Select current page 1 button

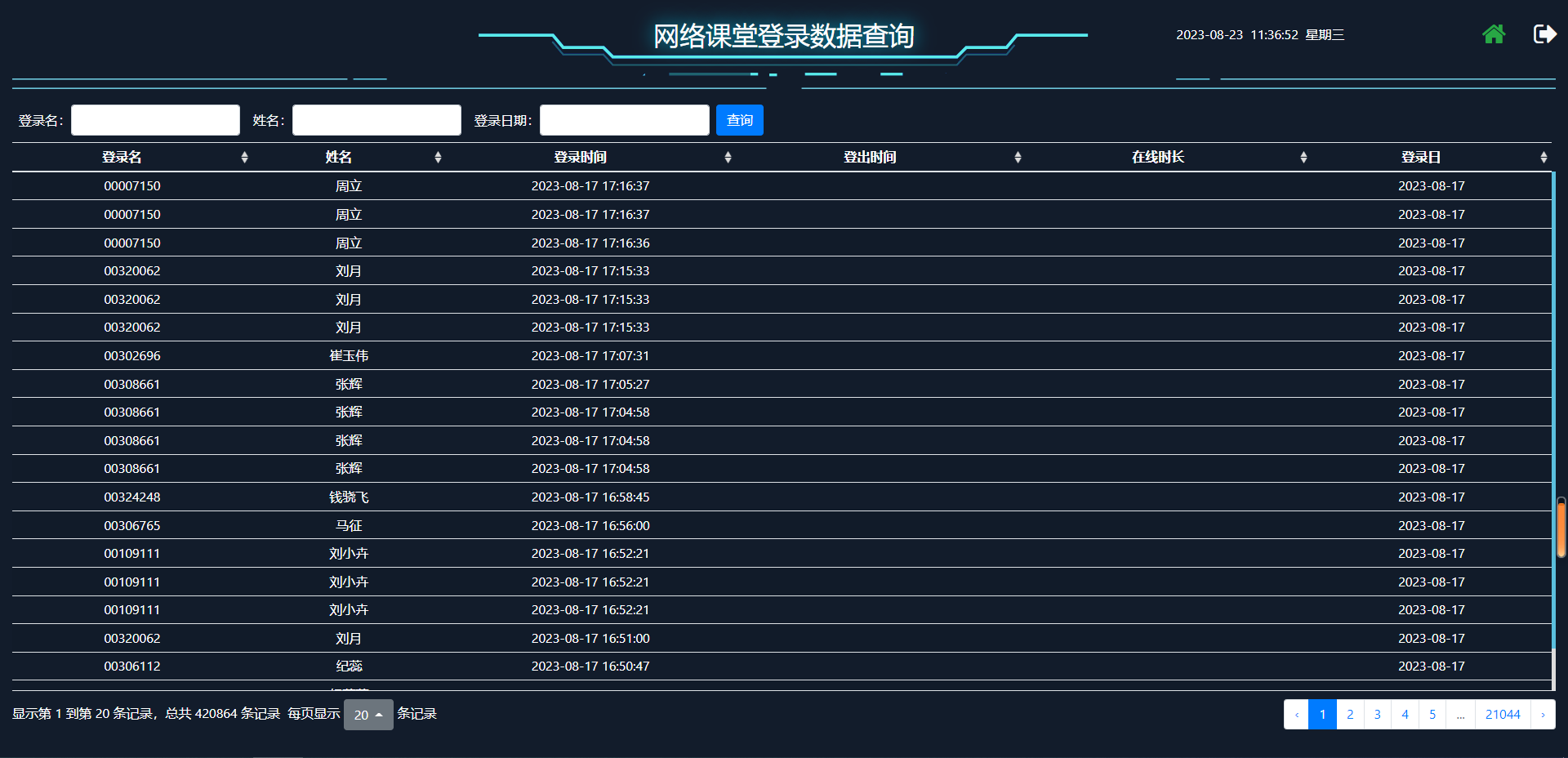(x=1322, y=715)
